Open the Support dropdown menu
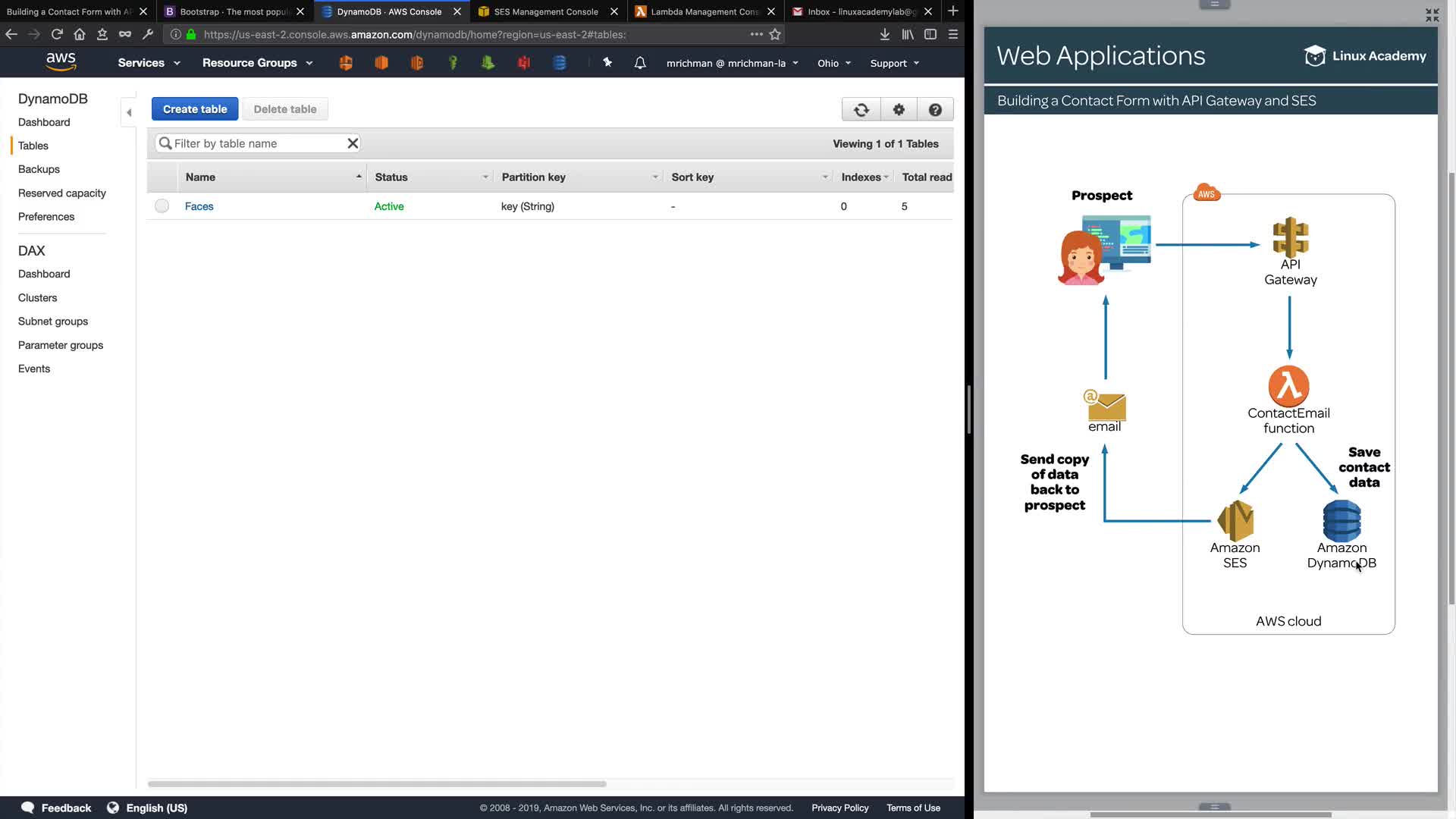Viewport: 1456px width, 819px height. click(894, 63)
